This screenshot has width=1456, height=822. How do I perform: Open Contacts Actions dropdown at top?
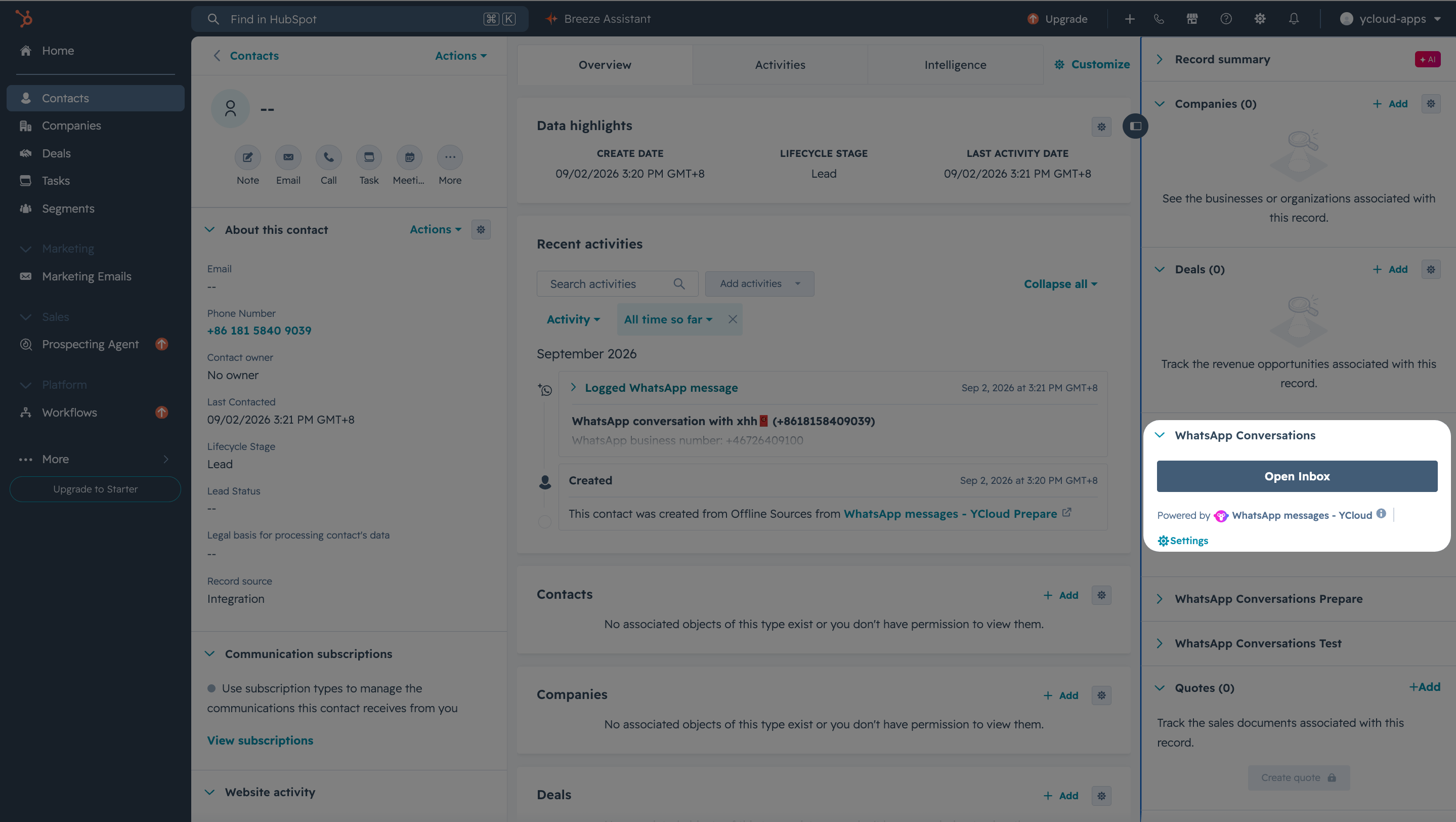coord(461,55)
